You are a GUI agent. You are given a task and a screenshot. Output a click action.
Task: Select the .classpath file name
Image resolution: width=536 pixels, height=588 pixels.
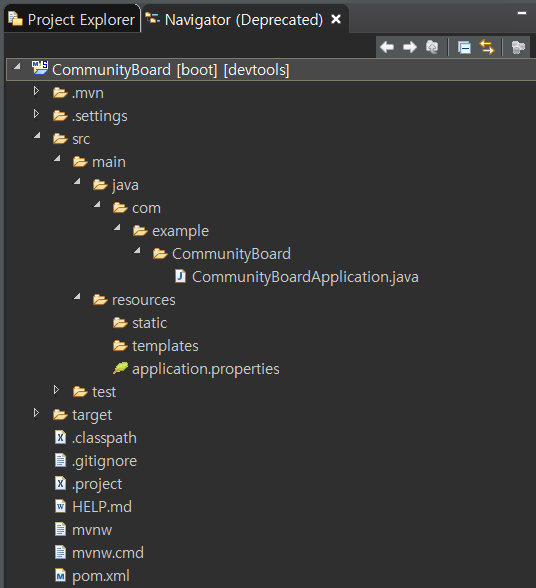104,438
